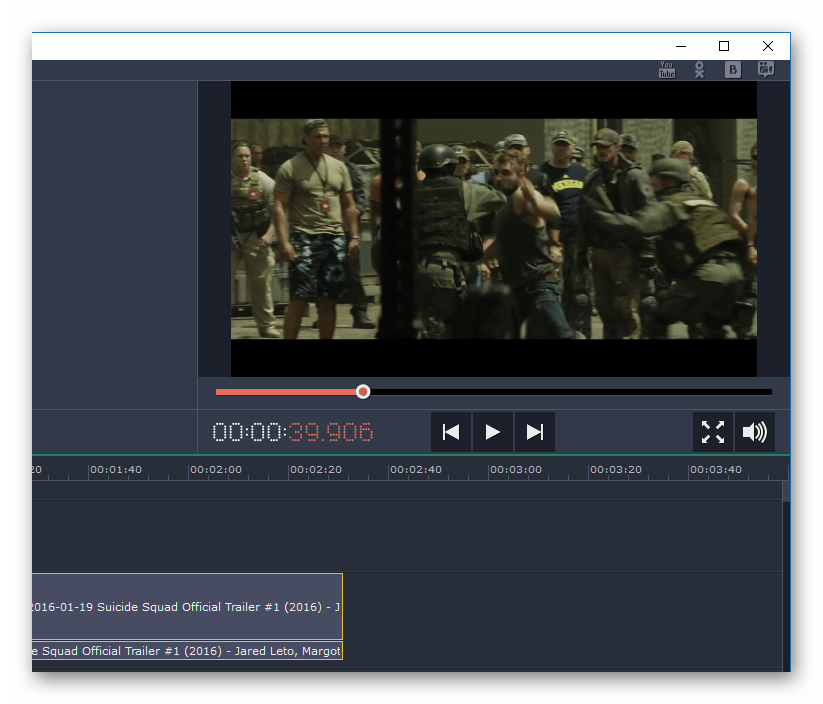Select the Suicide Squad video clip

point(186,606)
